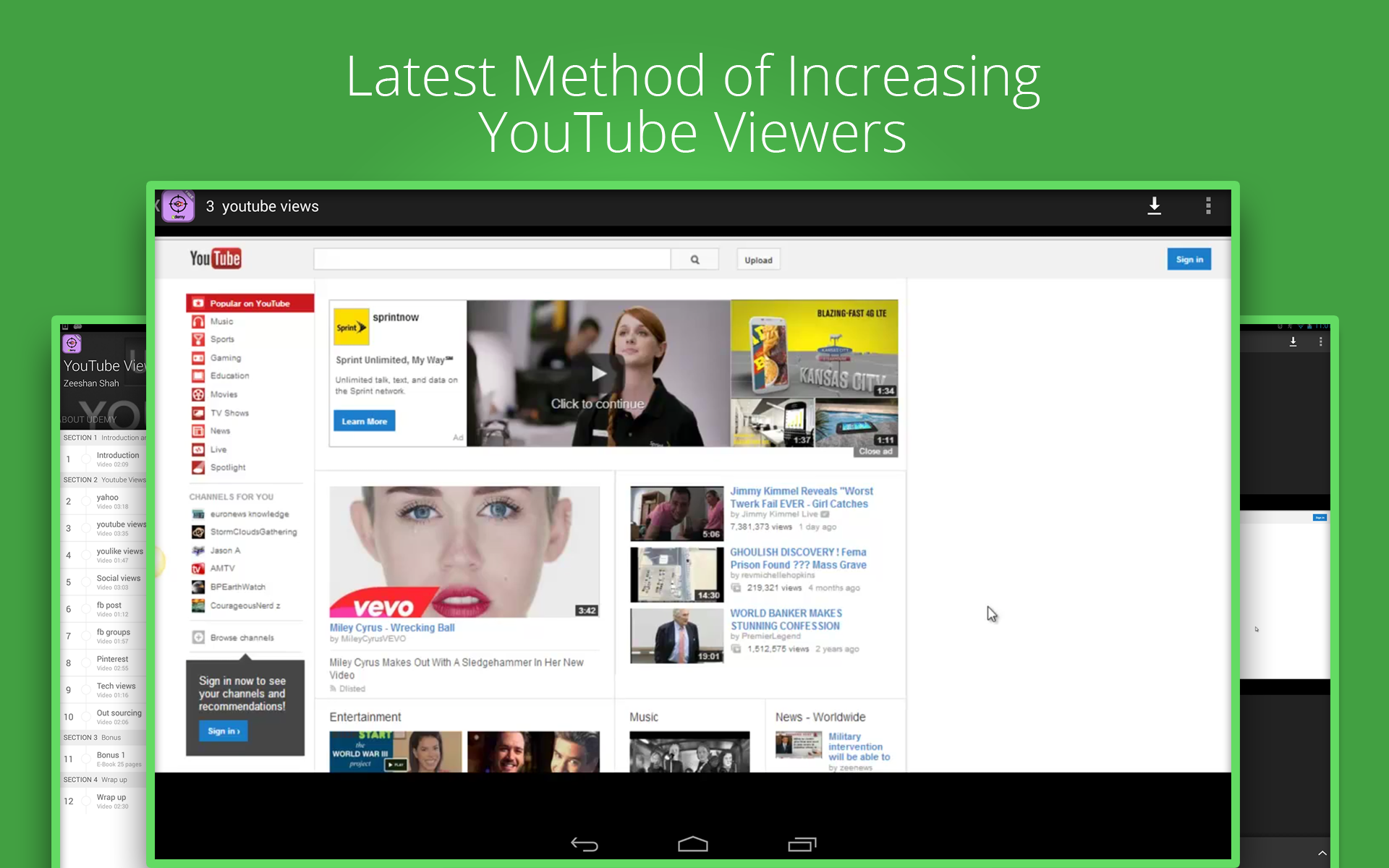The width and height of the screenshot is (1389, 868).
Task: Click the Learn More ad button
Action: [x=364, y=421]
